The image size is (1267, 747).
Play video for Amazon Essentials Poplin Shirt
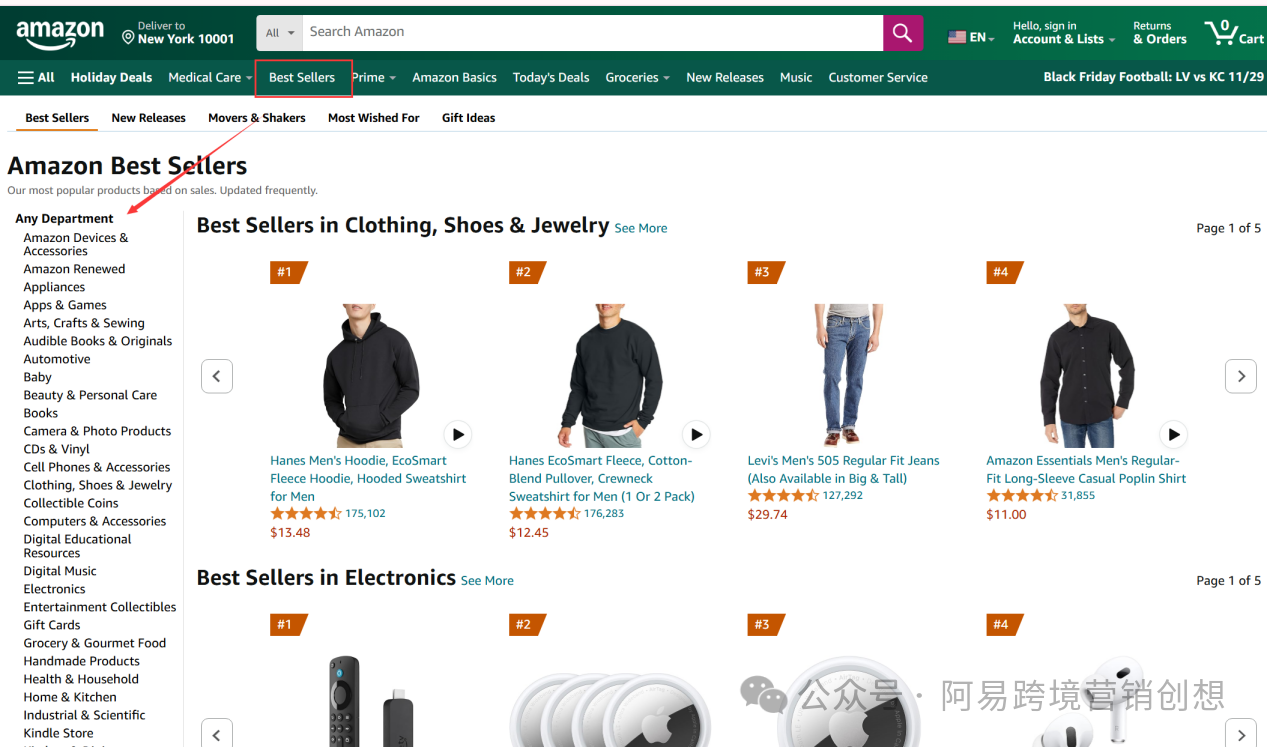click(1173, 434)
